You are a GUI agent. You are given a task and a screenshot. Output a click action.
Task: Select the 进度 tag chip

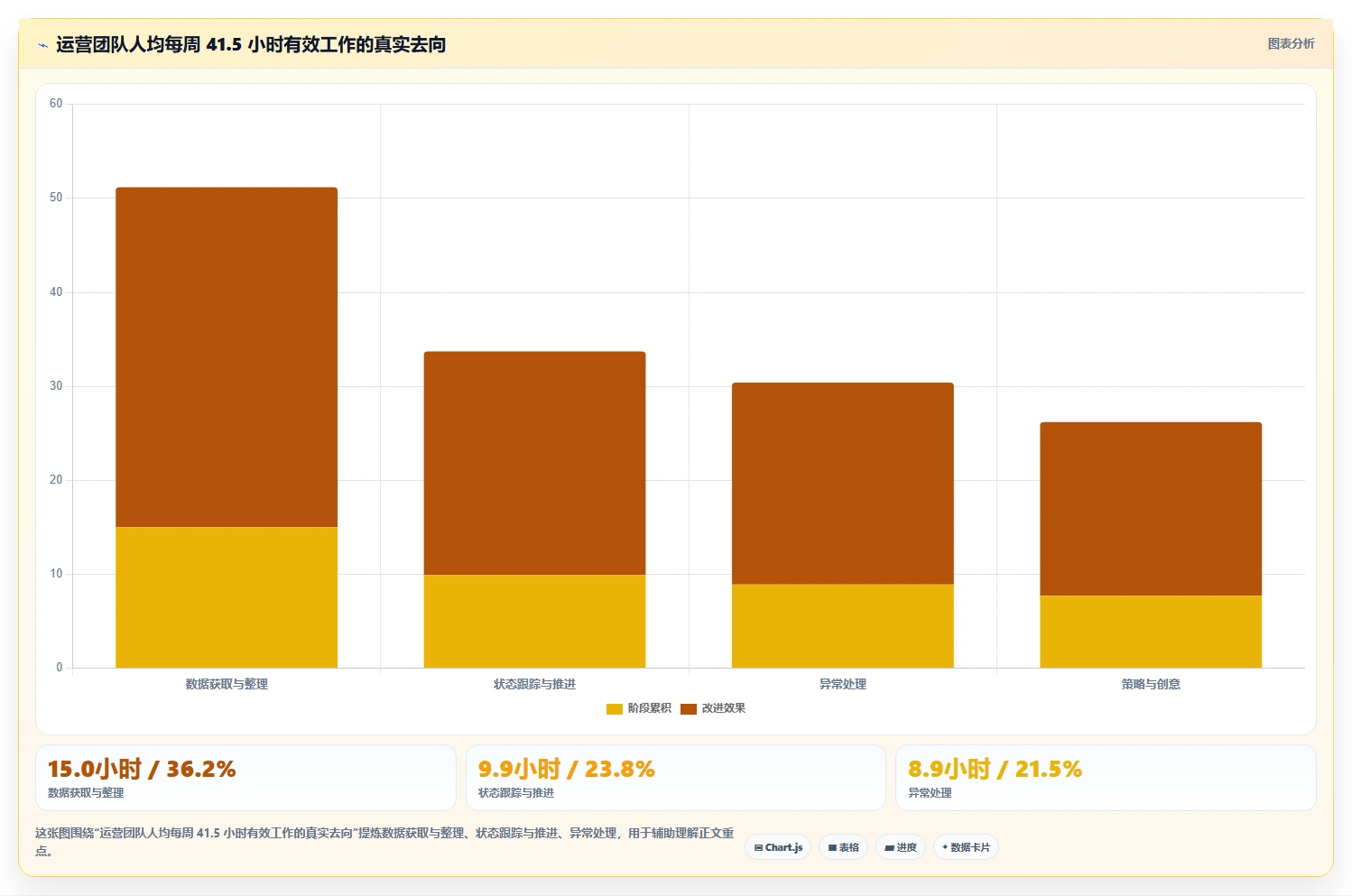point(901,847)
